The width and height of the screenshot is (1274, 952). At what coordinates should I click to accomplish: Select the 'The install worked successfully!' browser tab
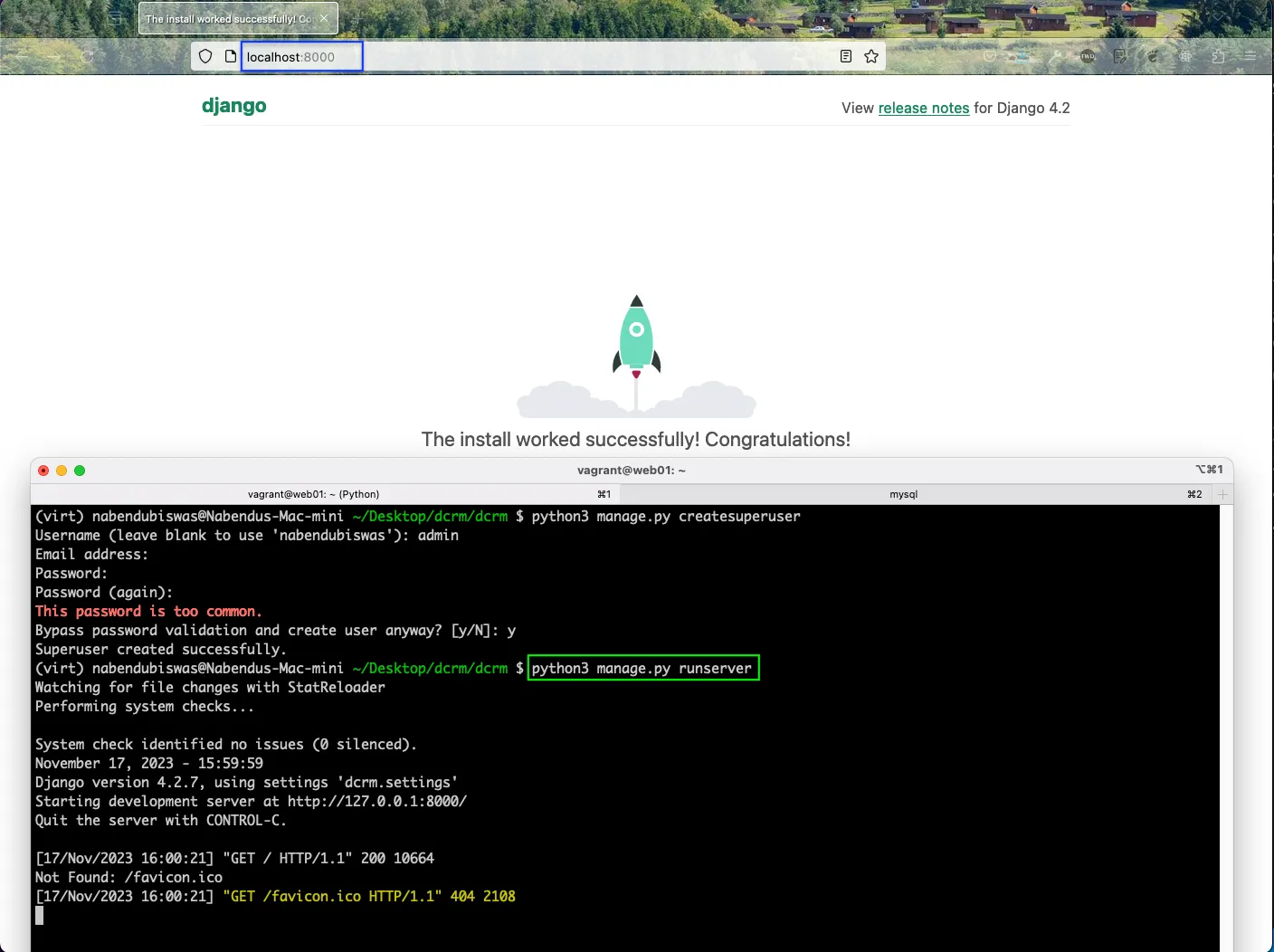tap(238, 18)
